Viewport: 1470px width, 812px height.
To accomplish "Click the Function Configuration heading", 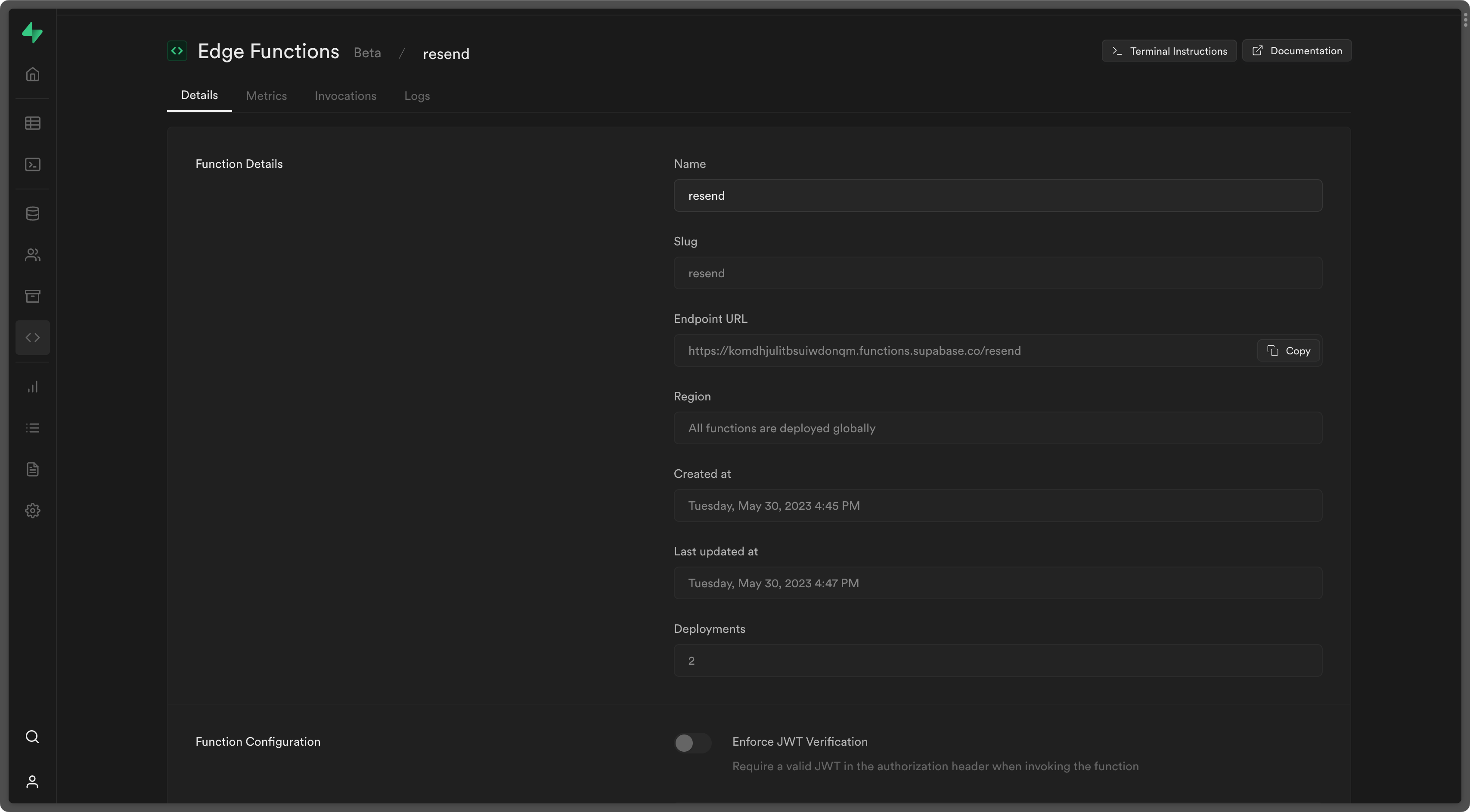I will pyautogui.click(x=258, y=742).
